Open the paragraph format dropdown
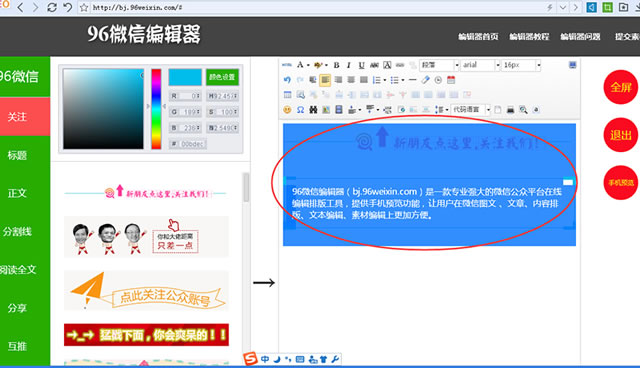The width and height of the screenshot is (640, 368). point(440,65)
